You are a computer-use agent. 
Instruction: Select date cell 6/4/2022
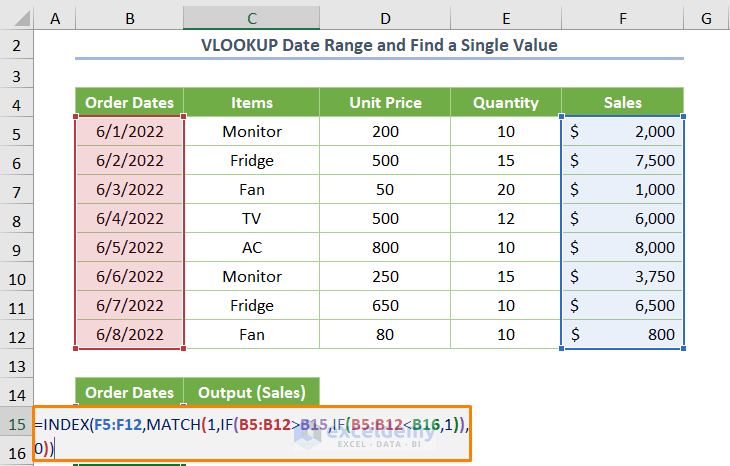click(x=129, y=218)
